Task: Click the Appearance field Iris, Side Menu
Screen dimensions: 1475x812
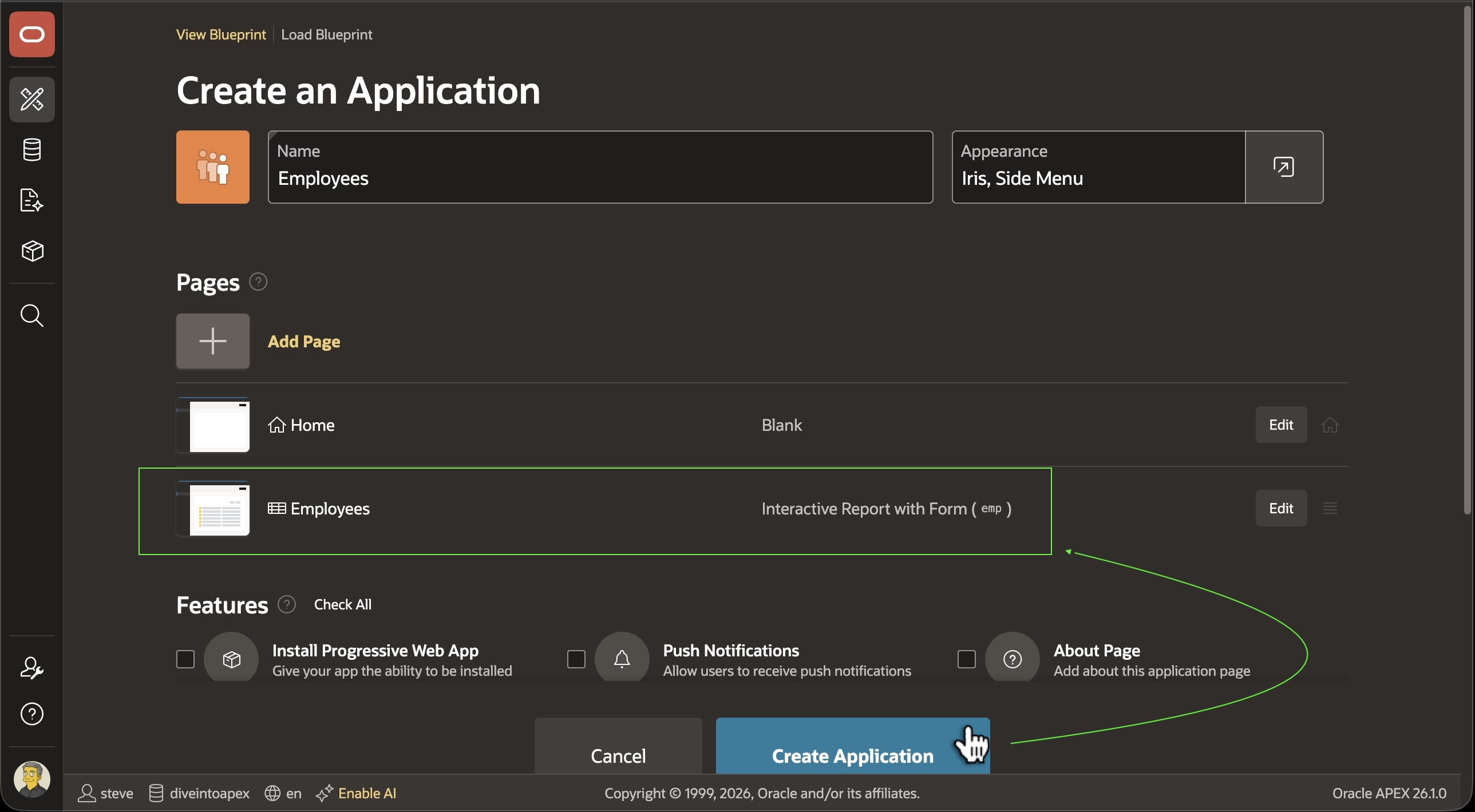Action: pyautogui.click(x=1098, y=167)
